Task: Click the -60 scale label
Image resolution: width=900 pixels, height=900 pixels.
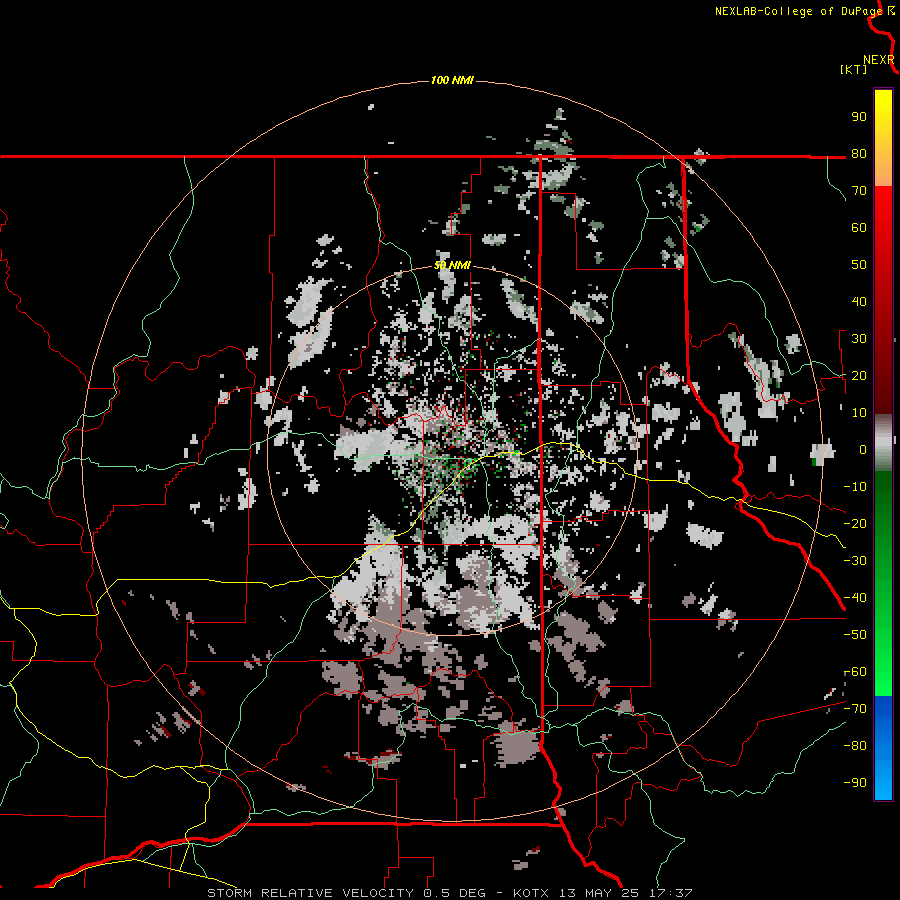Action: pyautogui.click(x=855, y=672)
